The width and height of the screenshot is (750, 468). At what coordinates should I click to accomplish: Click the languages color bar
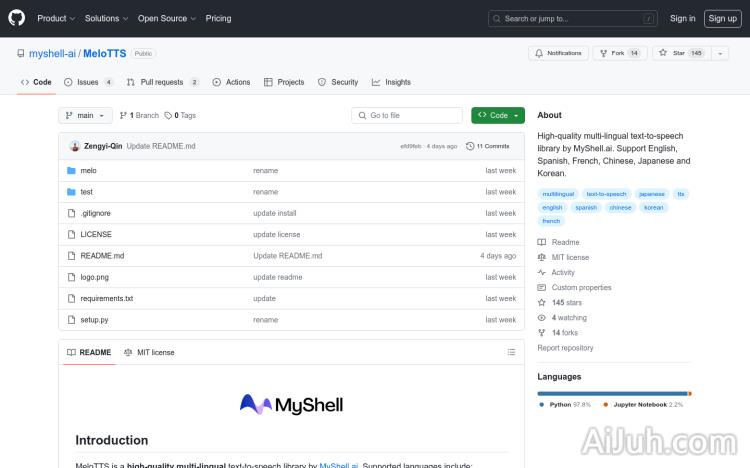(614, 393)
